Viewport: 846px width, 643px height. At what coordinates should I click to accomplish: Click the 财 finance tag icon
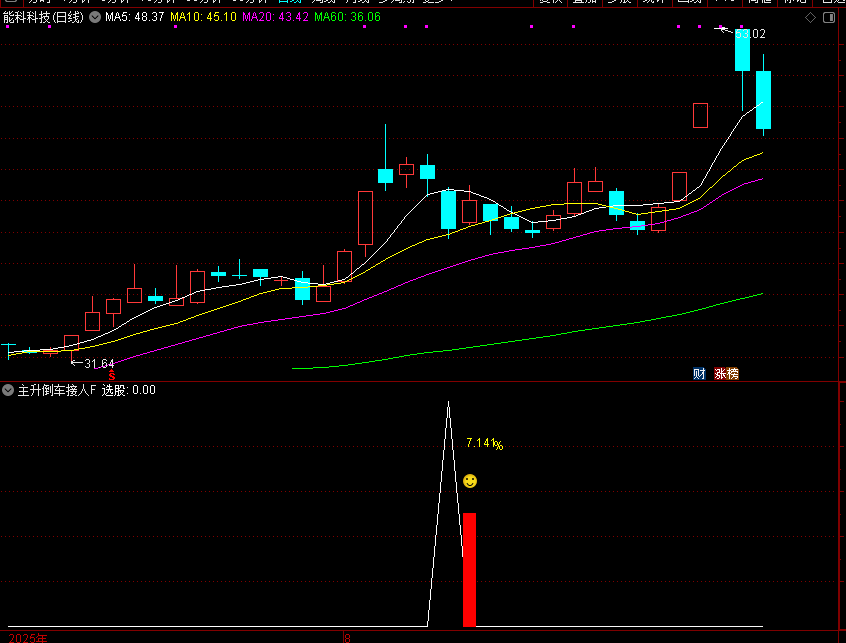(699, 374)
